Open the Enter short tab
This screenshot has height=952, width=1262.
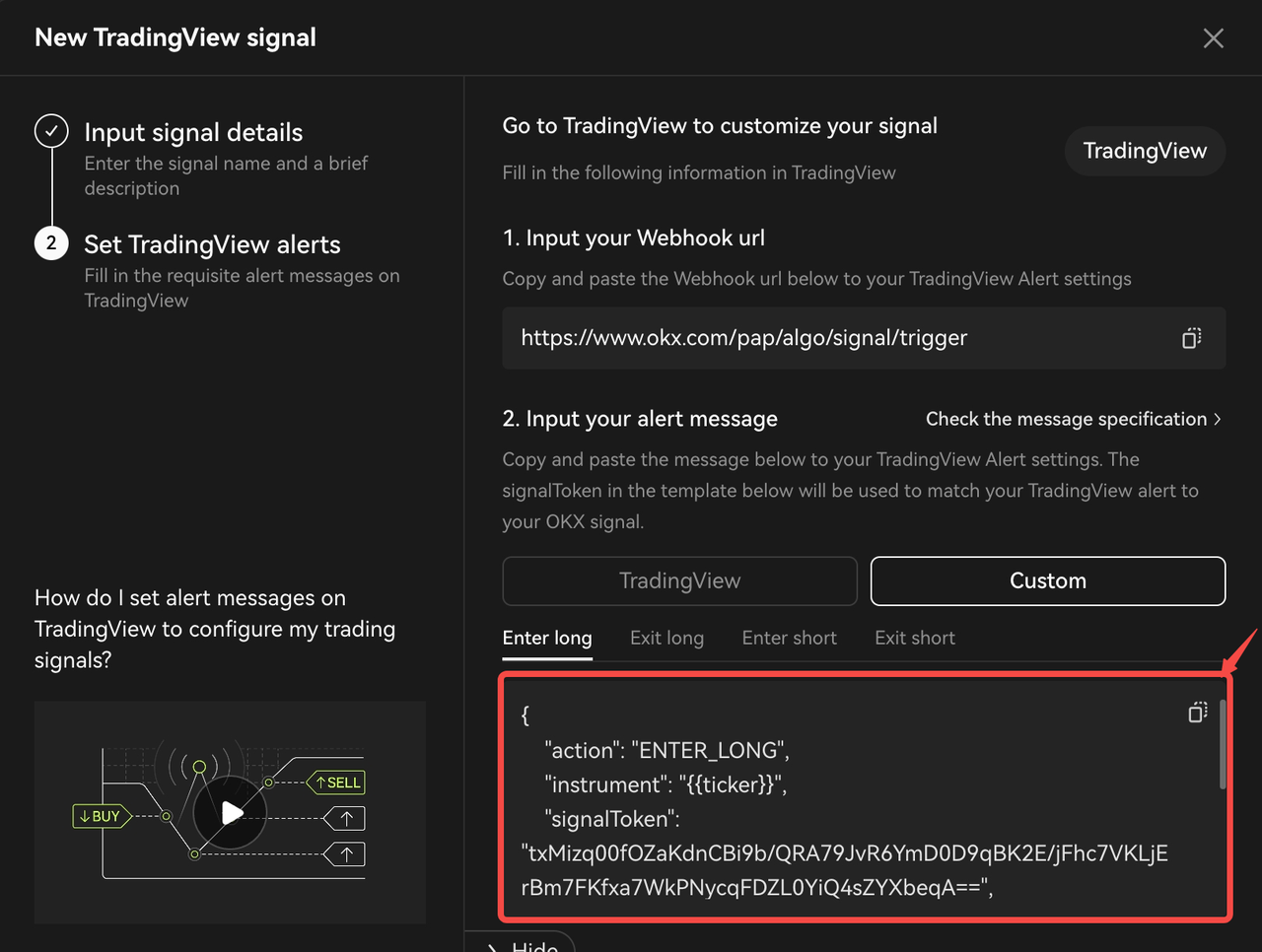point(789,638)
